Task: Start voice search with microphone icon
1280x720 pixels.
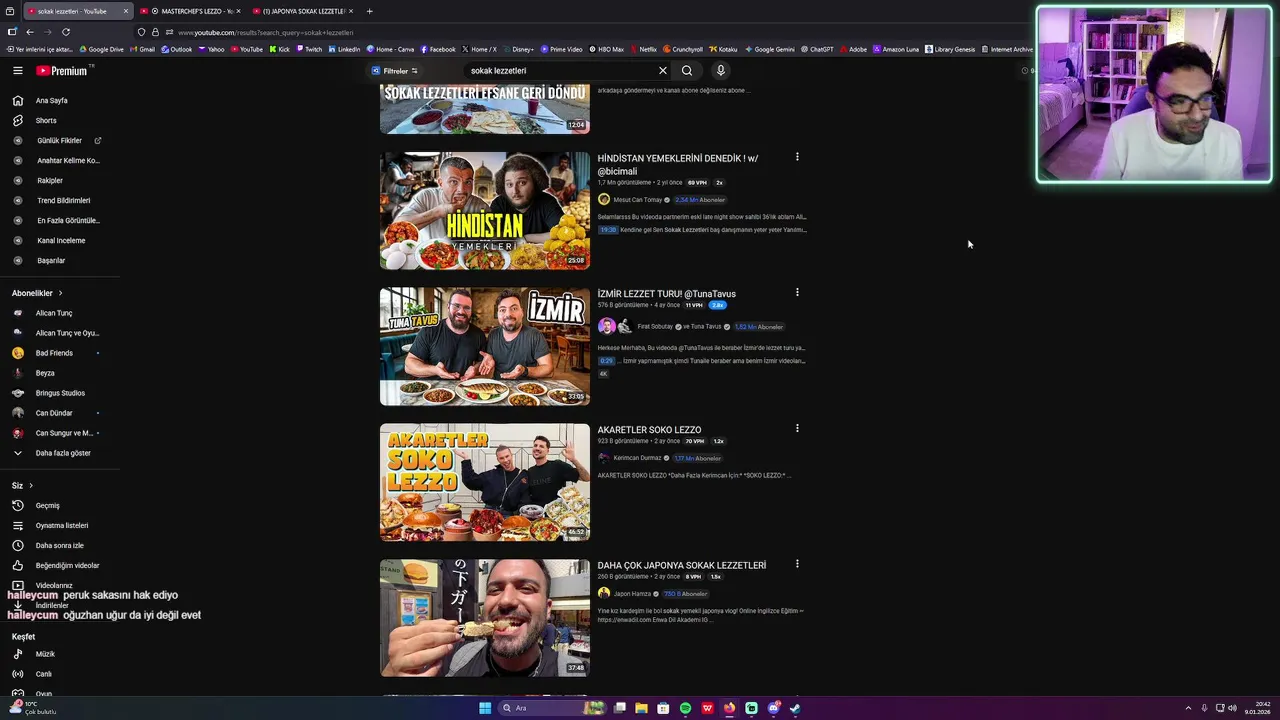Action: [x=720, y=71]
